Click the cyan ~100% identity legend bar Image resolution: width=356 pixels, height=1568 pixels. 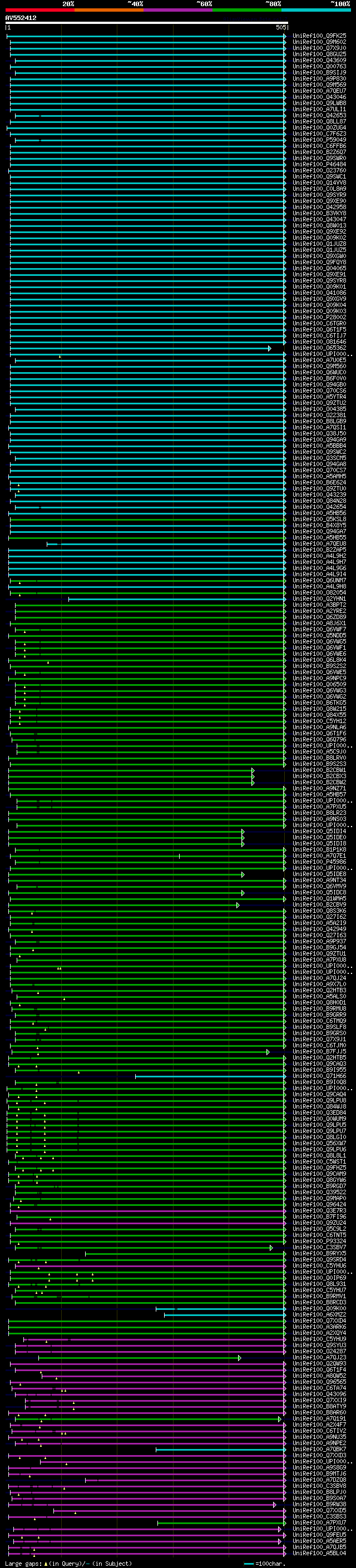316,10
